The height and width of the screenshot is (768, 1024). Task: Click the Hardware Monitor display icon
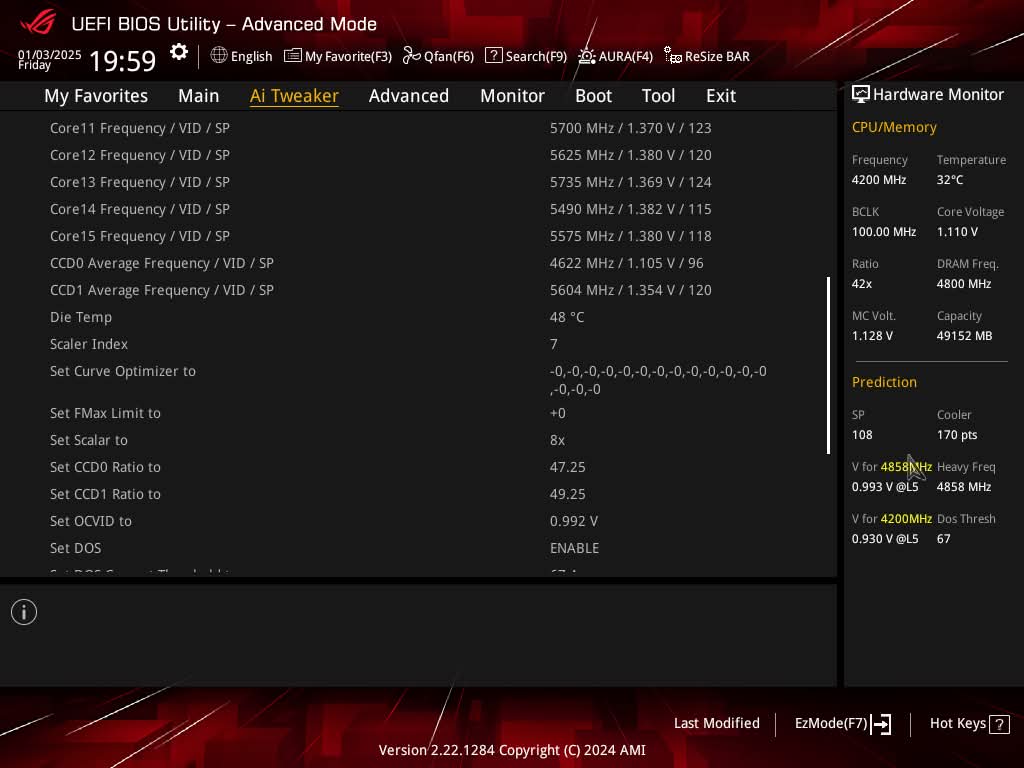click(x=861, y=95)
